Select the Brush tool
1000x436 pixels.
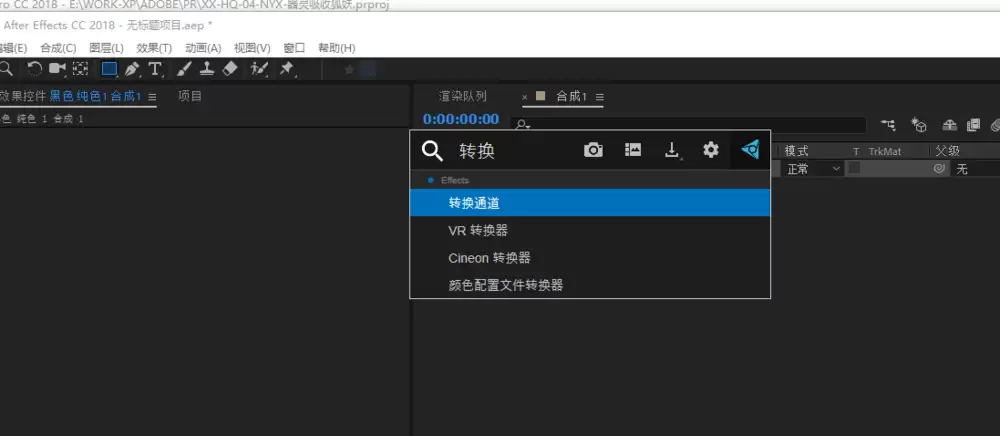tap(184, 69)
